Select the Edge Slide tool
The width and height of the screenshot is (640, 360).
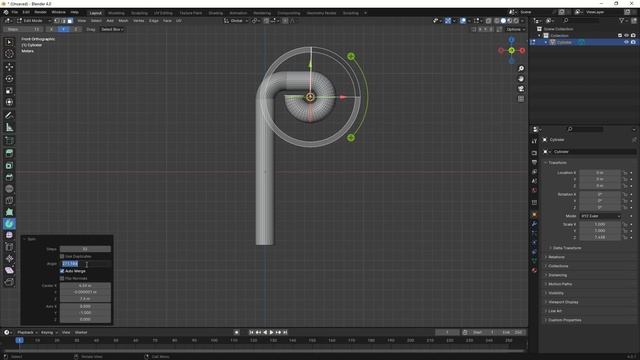tap(9, 247)
